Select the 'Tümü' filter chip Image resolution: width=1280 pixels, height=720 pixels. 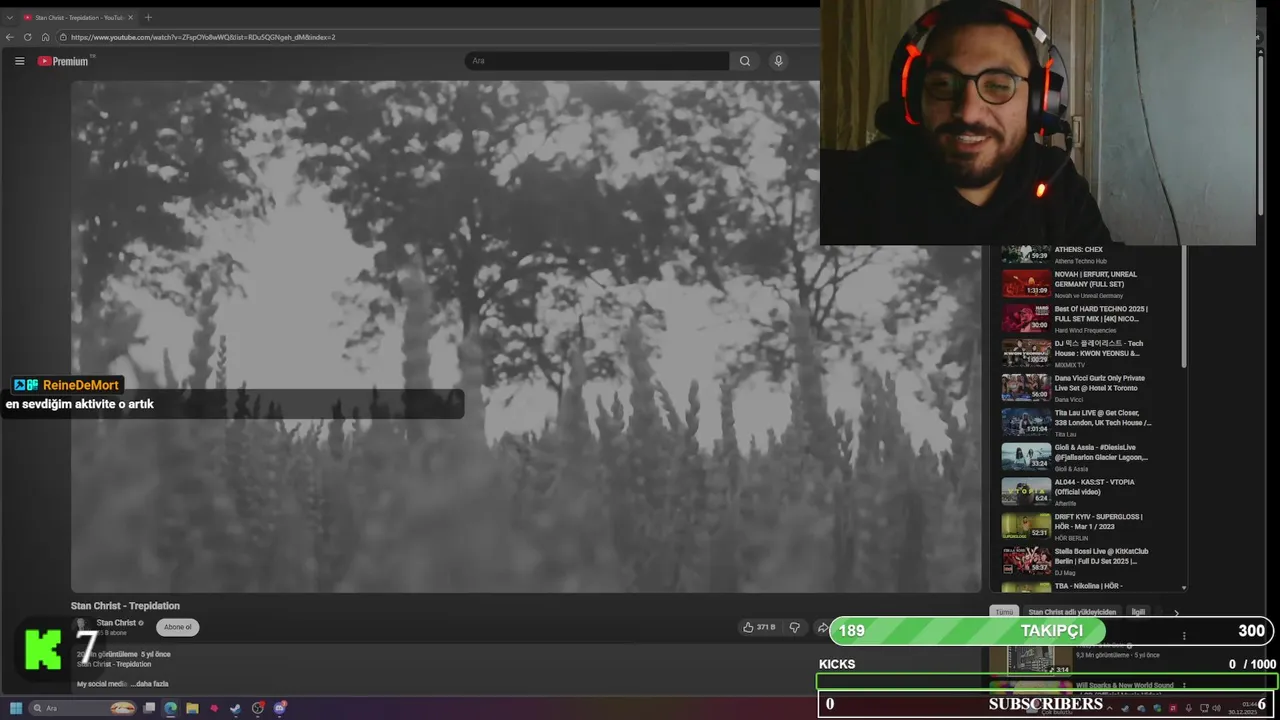pyautogui.click(x=1004, y=612)
